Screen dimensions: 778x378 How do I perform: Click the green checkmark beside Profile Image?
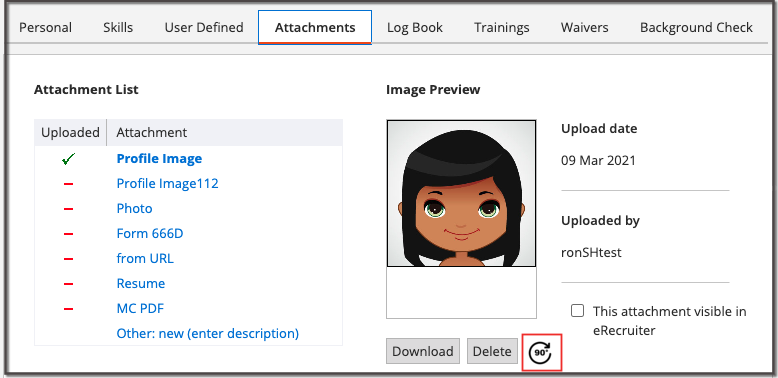click(68, 159)
